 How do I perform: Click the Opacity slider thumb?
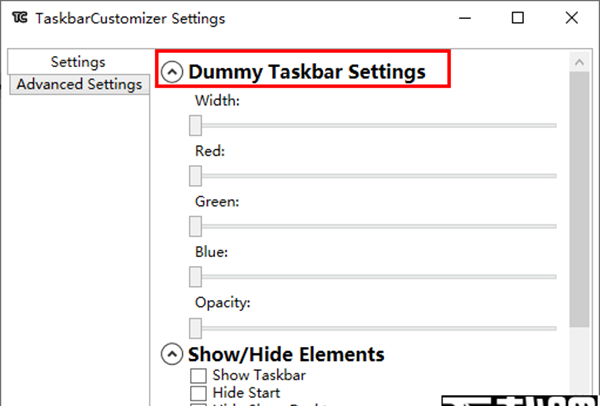point(196,328)
